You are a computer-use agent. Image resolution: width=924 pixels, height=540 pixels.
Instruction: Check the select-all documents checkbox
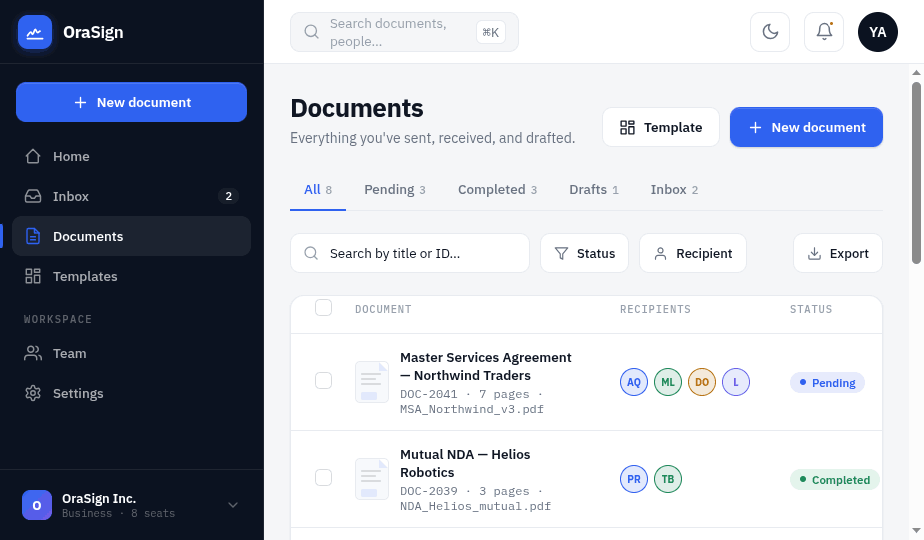pyautogui.click(x=324, y=308)
